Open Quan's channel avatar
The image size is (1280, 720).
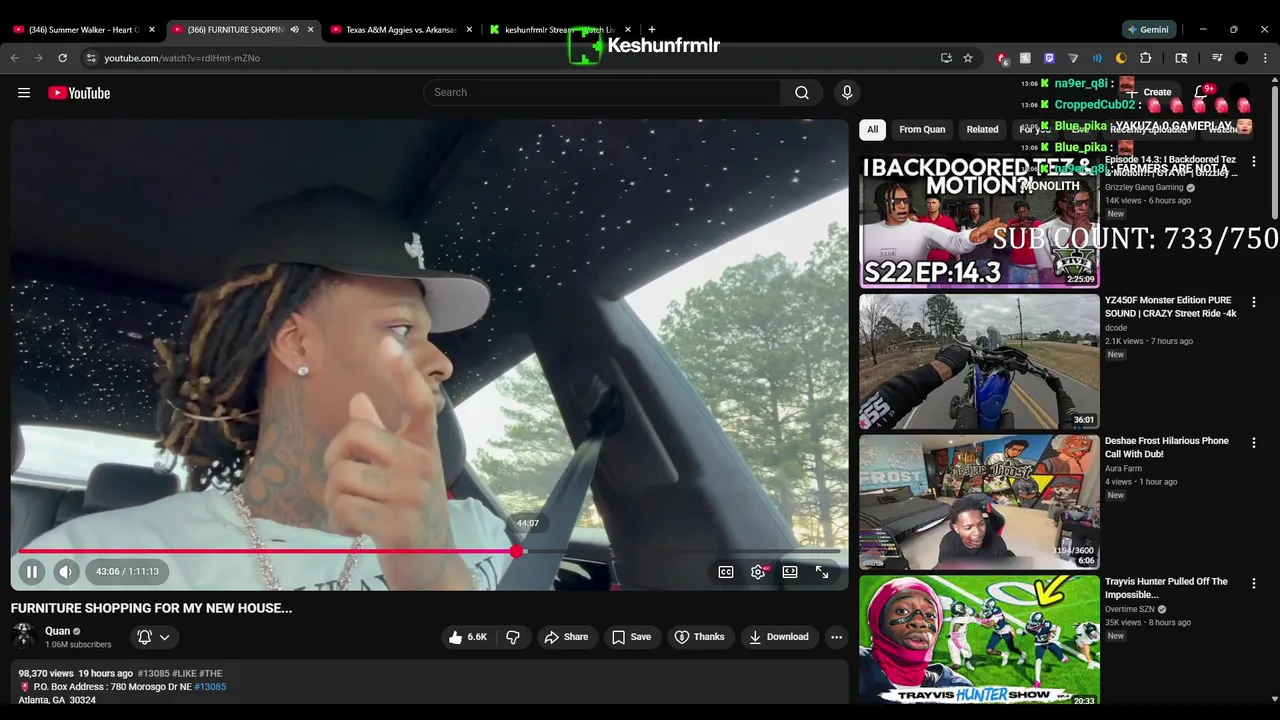(23, 636)
